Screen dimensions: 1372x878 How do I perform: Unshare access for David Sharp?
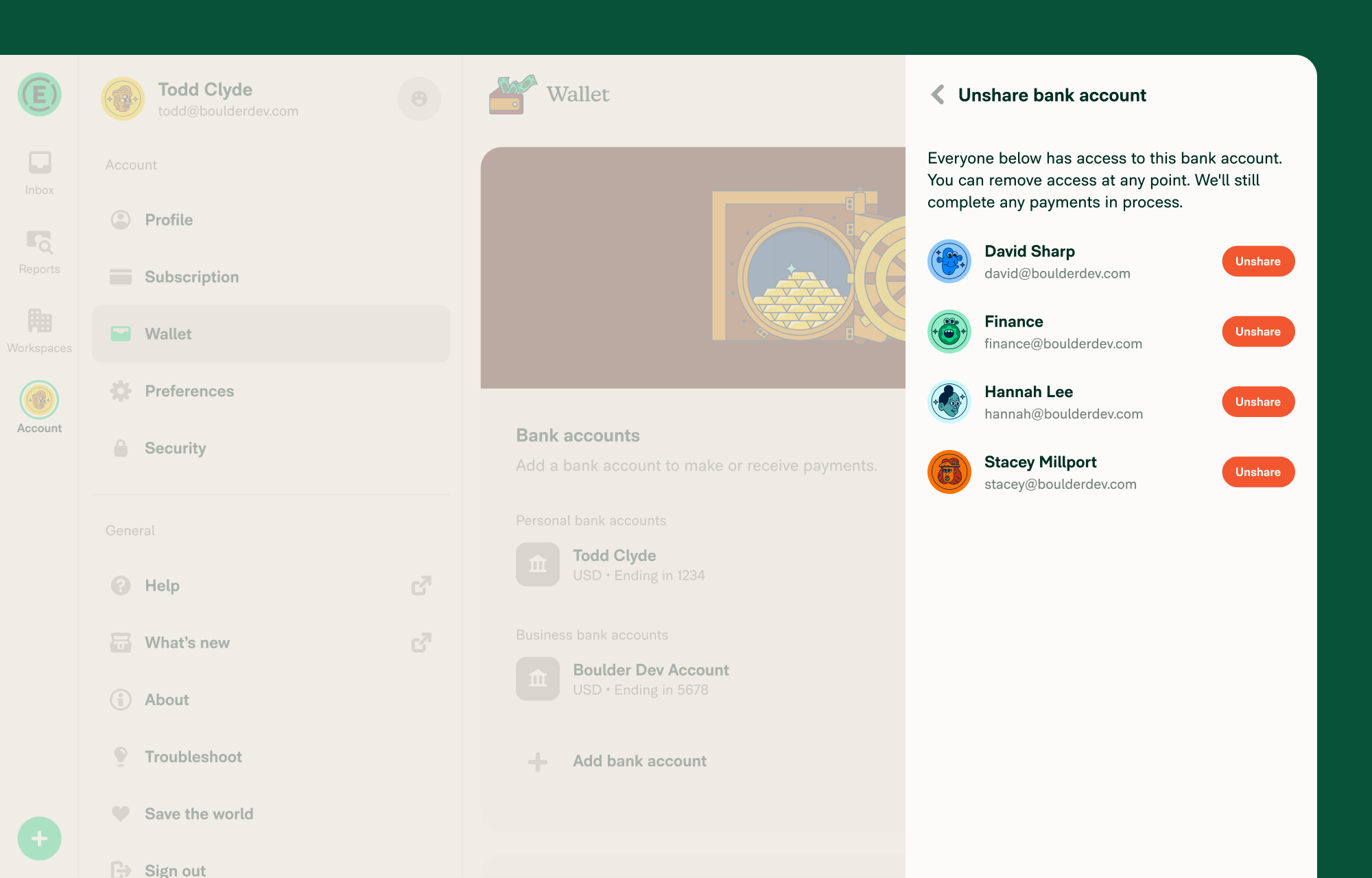click(1257, 261)
